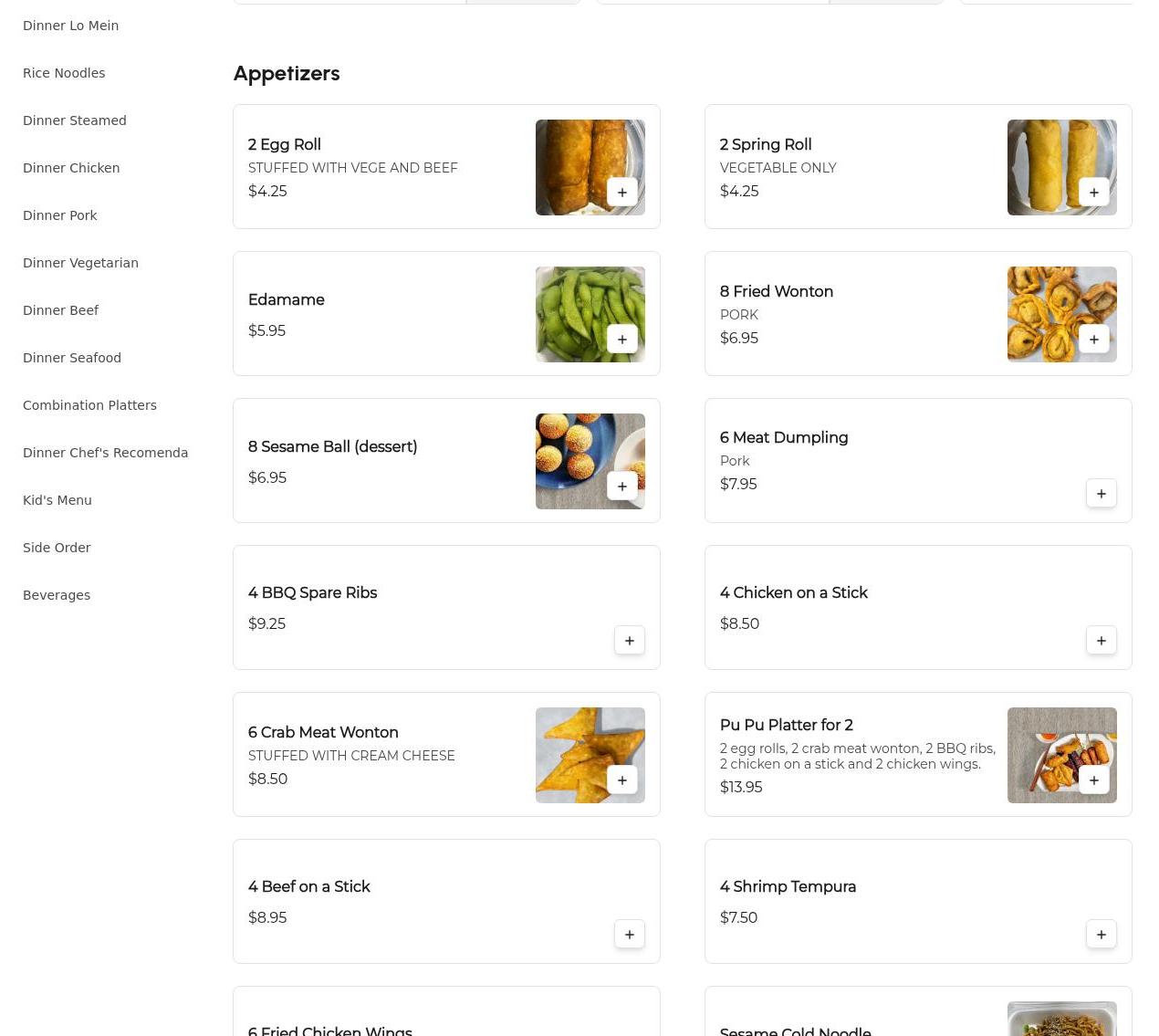Open 4 BBQ Spare Ribs item title

click(x=312, y=592)
